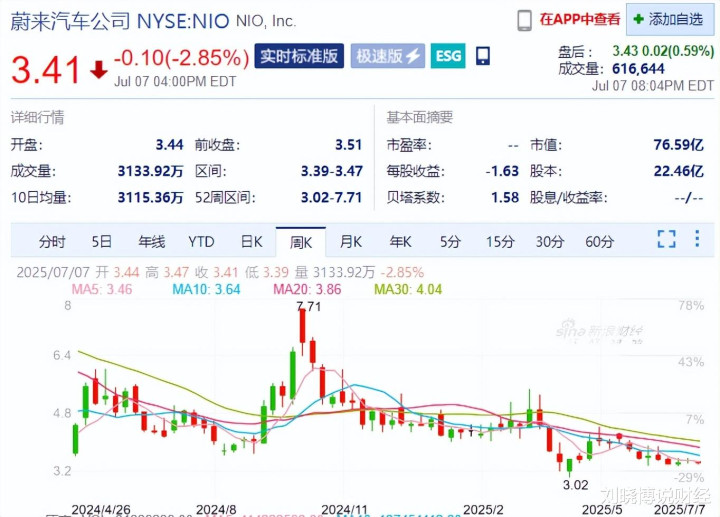Click the phone icon beside 在APP中查看
Viewport: 720px width, 517px height.
point(524,21)
